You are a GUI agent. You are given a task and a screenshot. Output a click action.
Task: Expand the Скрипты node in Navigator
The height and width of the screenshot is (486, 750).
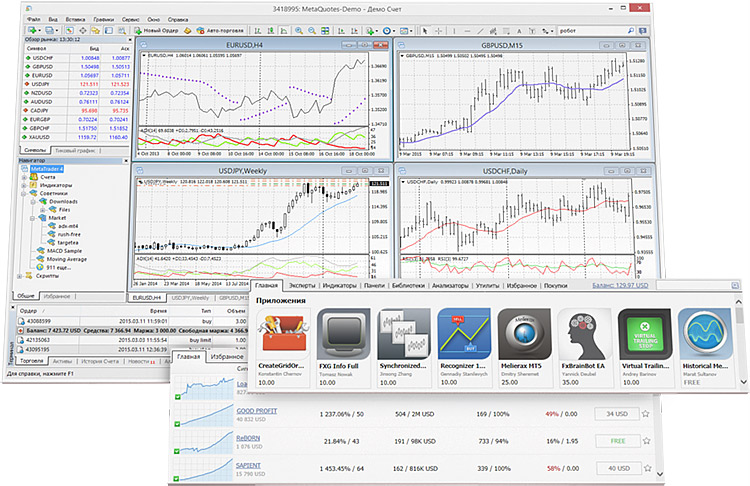tap(19, 276)
